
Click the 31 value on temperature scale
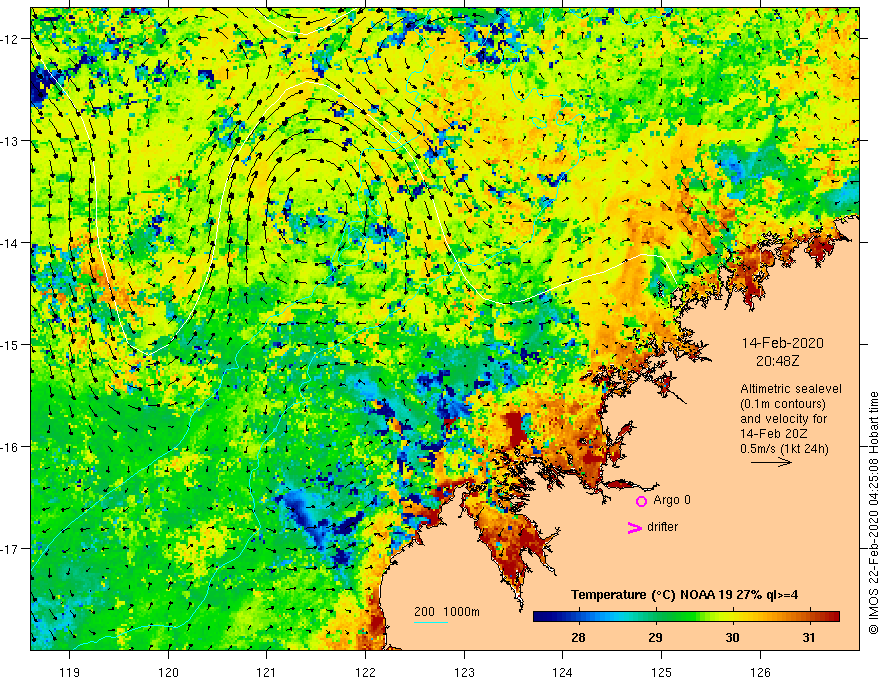tap(809, 638)
